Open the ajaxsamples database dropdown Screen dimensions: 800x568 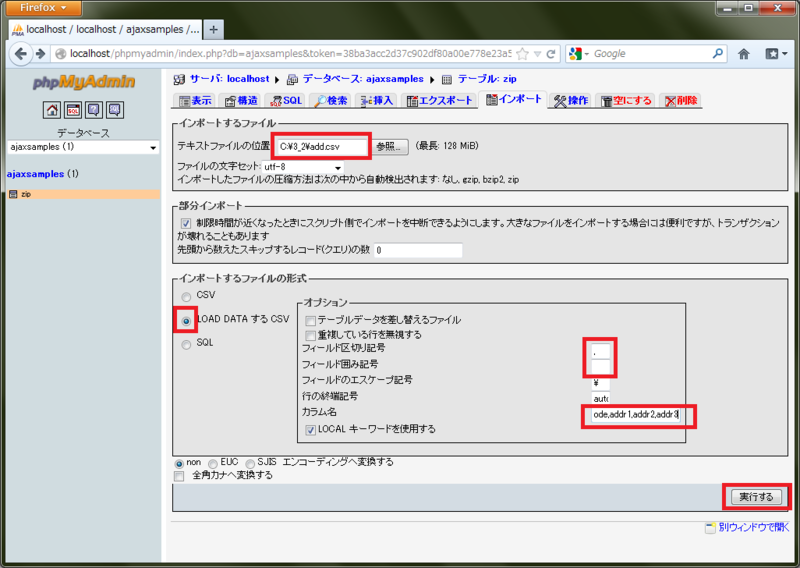coord(83,147)
